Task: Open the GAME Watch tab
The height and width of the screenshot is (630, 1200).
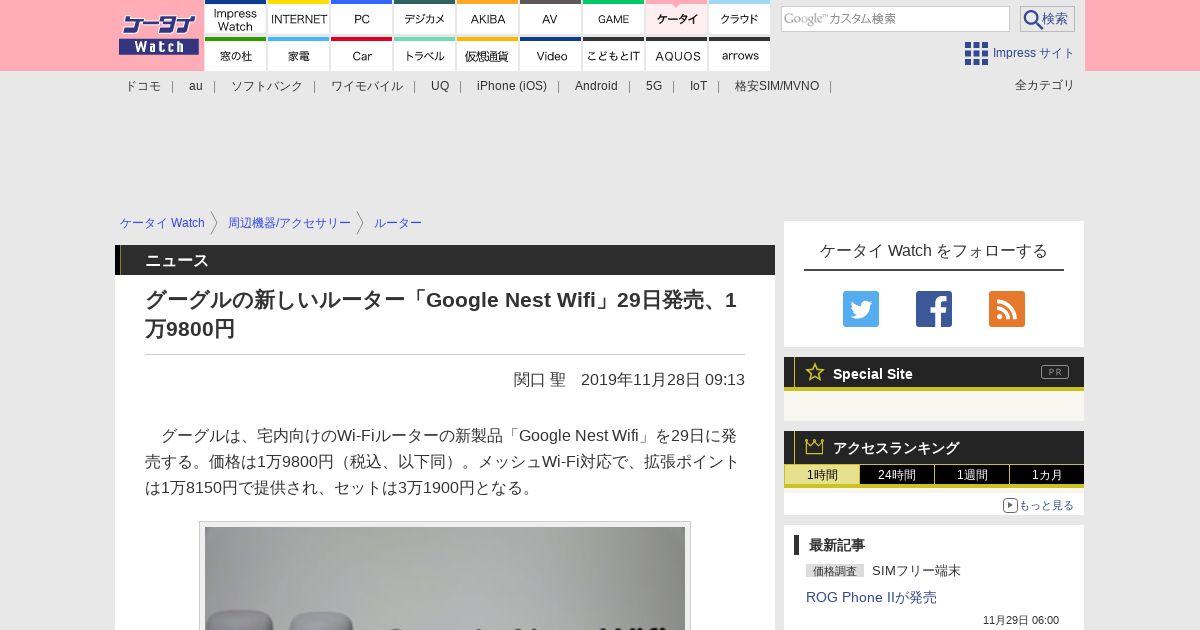Action: tap(614, 18)
